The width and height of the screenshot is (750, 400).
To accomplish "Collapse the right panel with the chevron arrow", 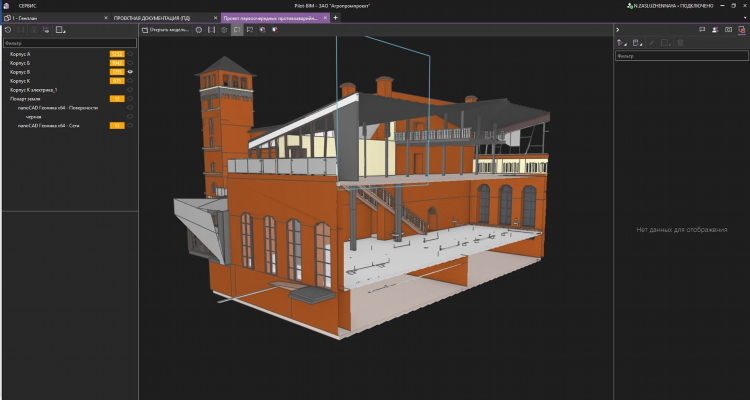I will [618, 30].
